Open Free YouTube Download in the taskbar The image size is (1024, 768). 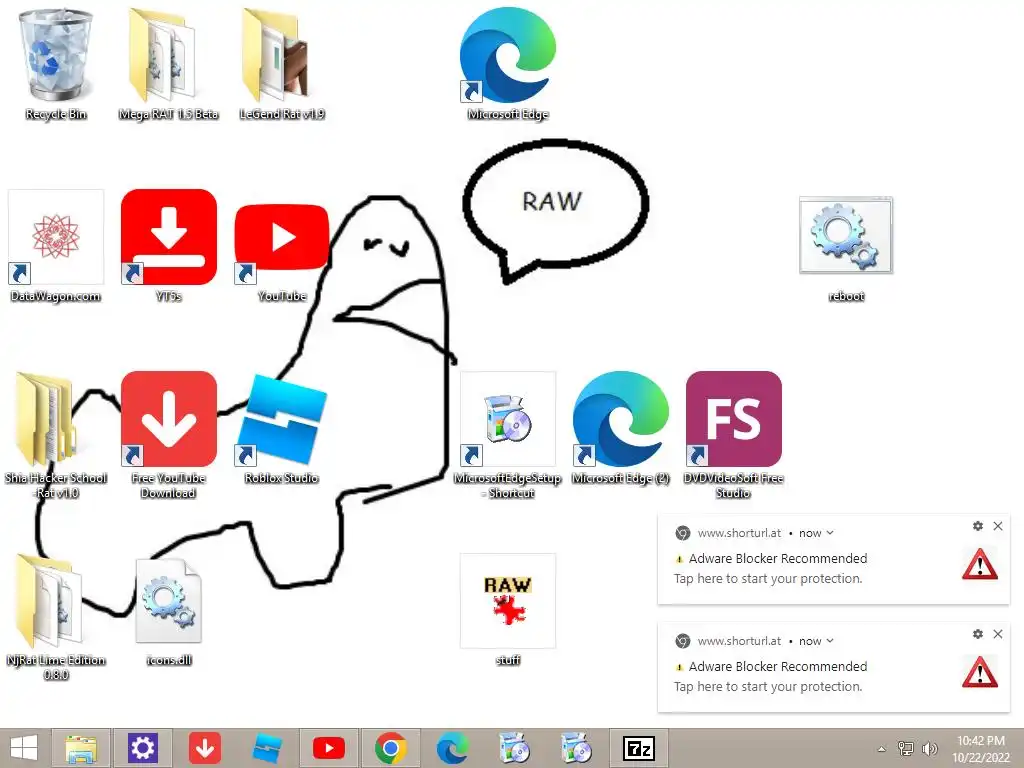click(204, 748)
